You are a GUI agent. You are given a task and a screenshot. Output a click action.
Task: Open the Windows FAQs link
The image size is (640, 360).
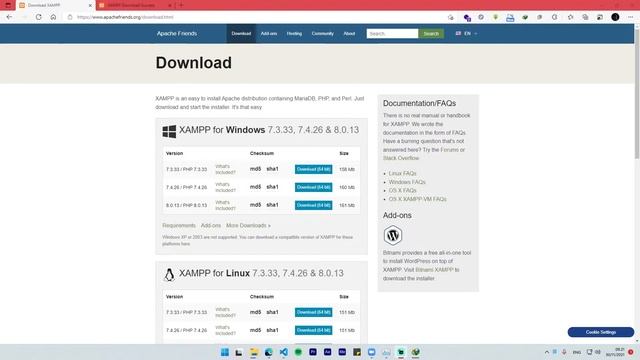pos(407,182)
